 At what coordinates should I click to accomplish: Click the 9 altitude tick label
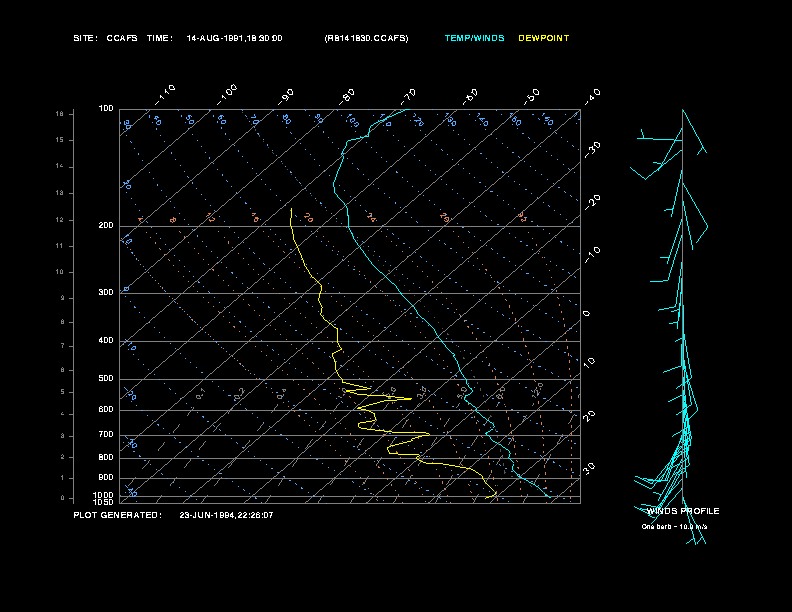(x=63, y=298)
